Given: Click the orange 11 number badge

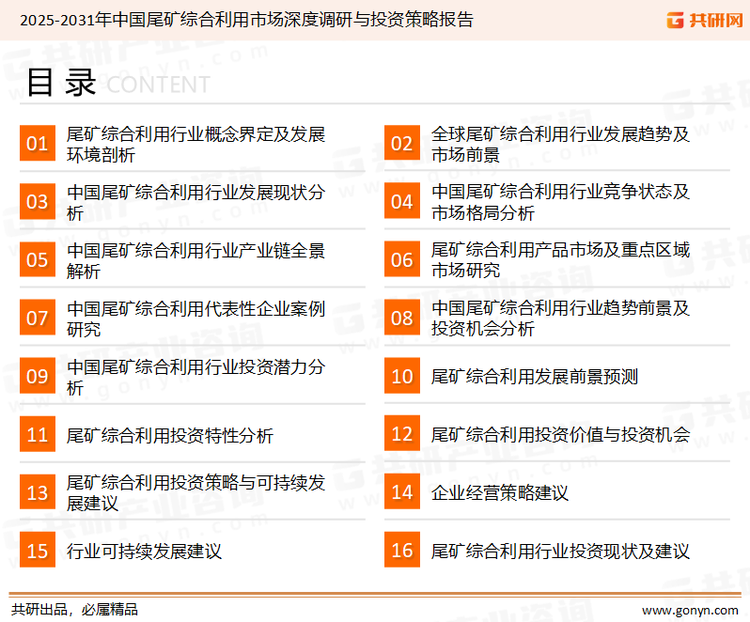Looking at the screenshot, I should 37,434.
